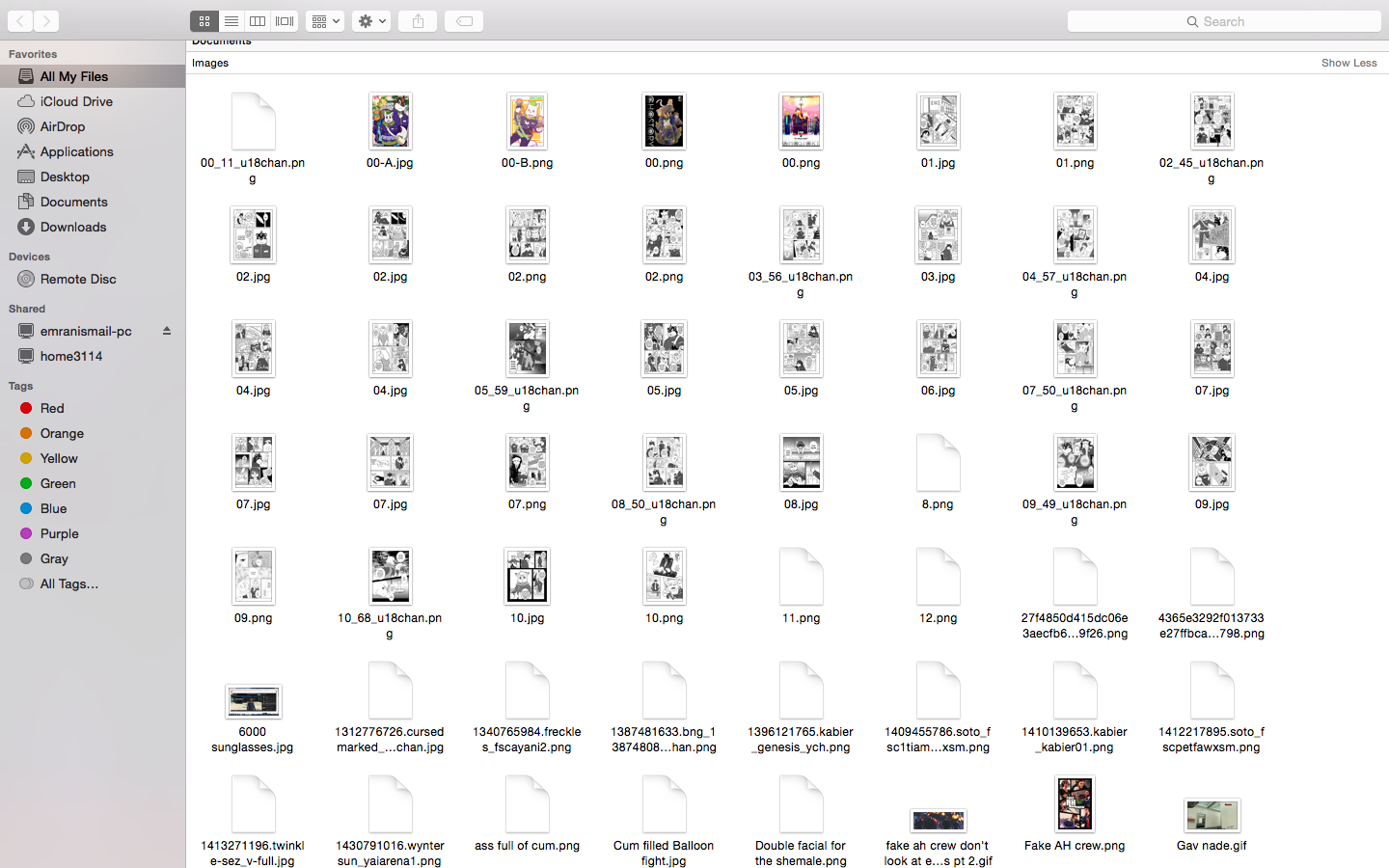
Task: Switch to column view
Action: [258, 20]
